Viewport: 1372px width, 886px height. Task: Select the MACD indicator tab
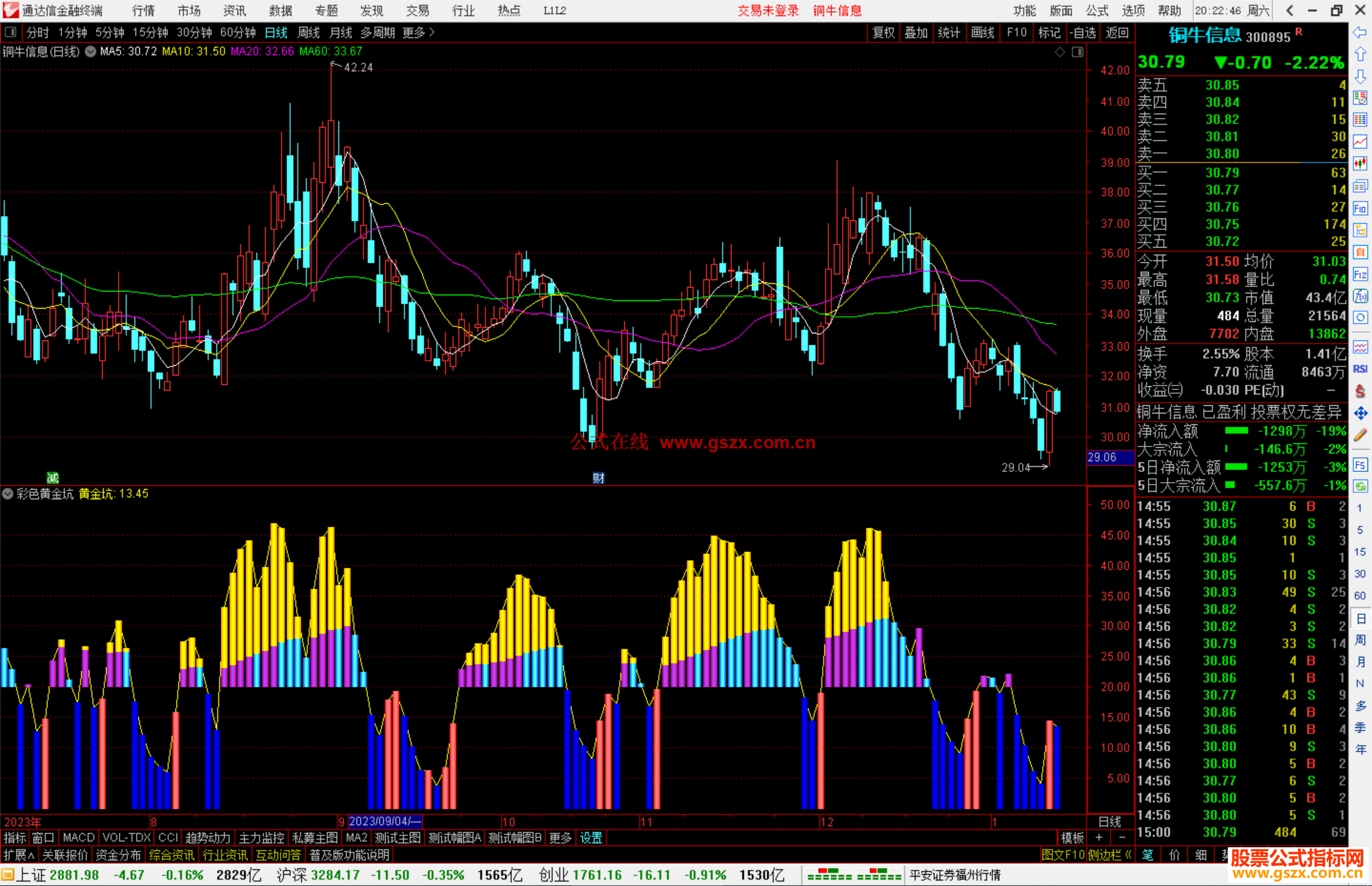tap(79, 838)
